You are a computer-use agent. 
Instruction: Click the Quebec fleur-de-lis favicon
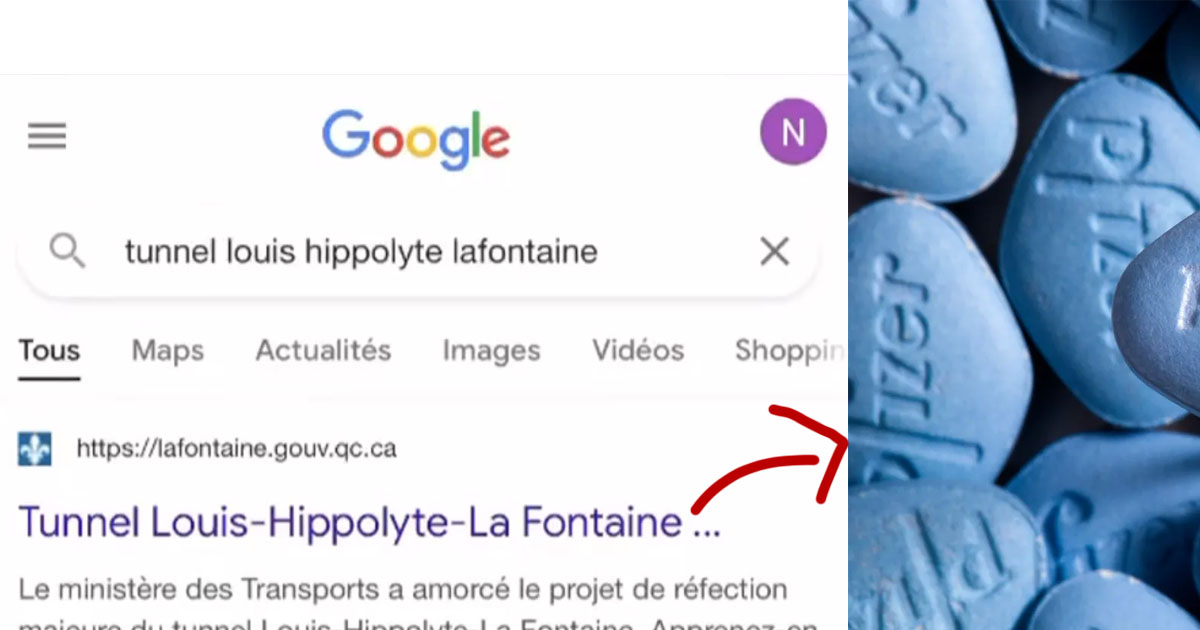[35, 449]
